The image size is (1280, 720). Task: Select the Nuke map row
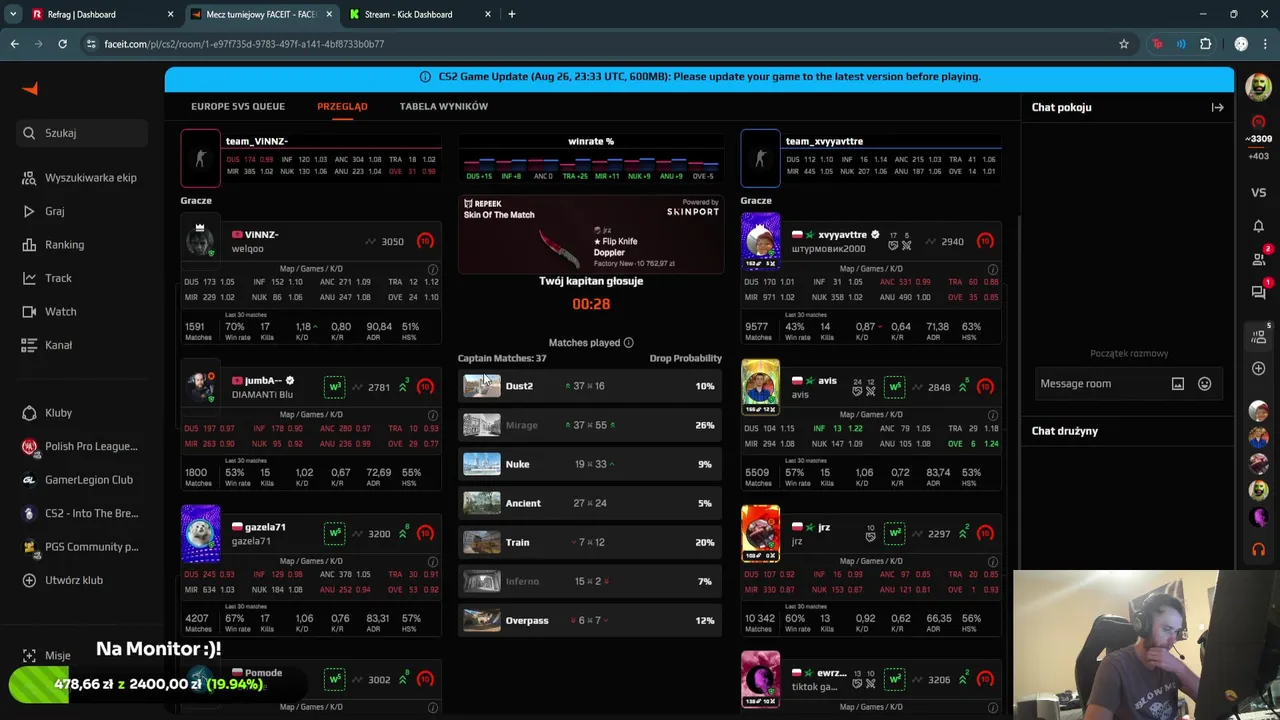pos(590,464)
